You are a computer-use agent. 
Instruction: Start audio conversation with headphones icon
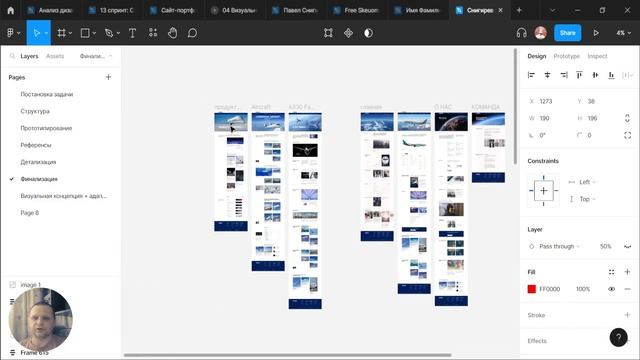point(521,33)
